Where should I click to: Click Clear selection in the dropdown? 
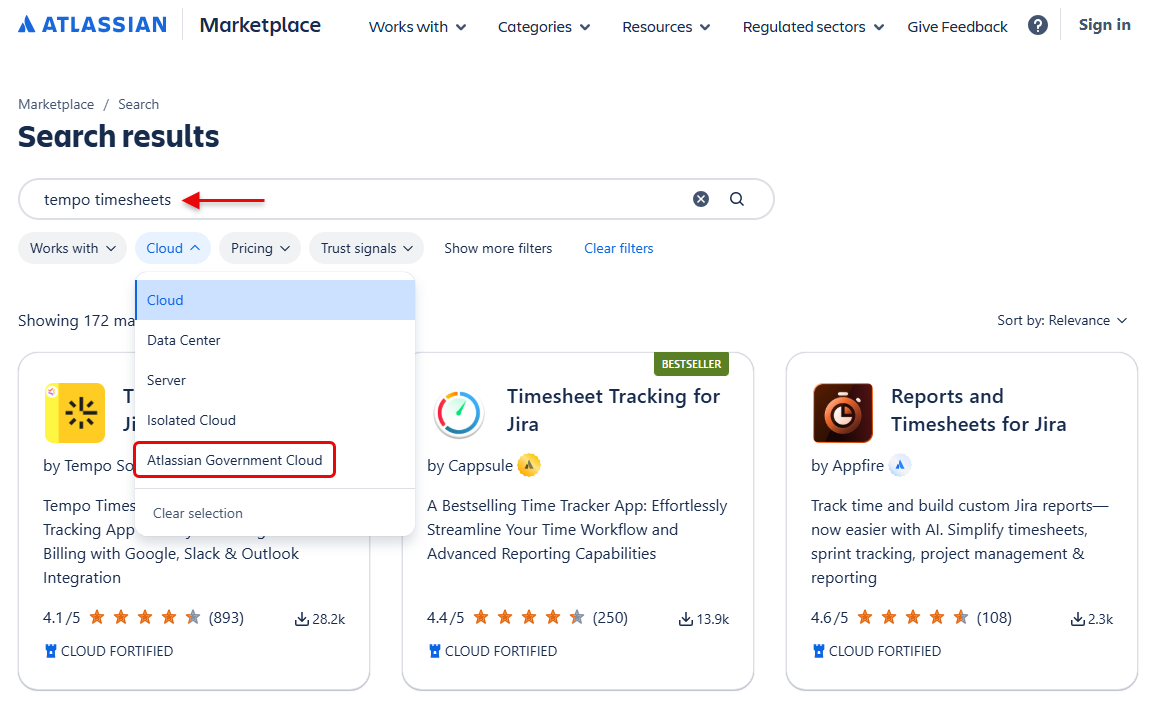(x=197, y=513)
